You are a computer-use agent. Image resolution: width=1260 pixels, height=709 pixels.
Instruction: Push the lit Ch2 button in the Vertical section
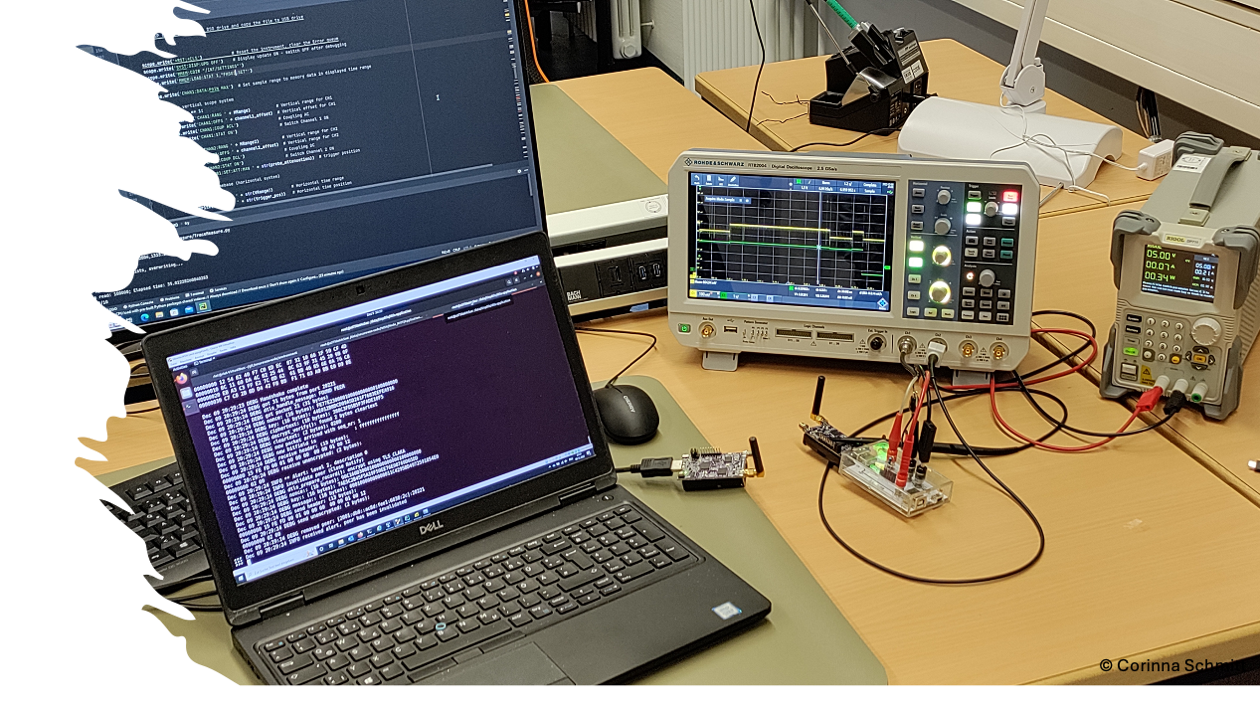tap(916, 262)
